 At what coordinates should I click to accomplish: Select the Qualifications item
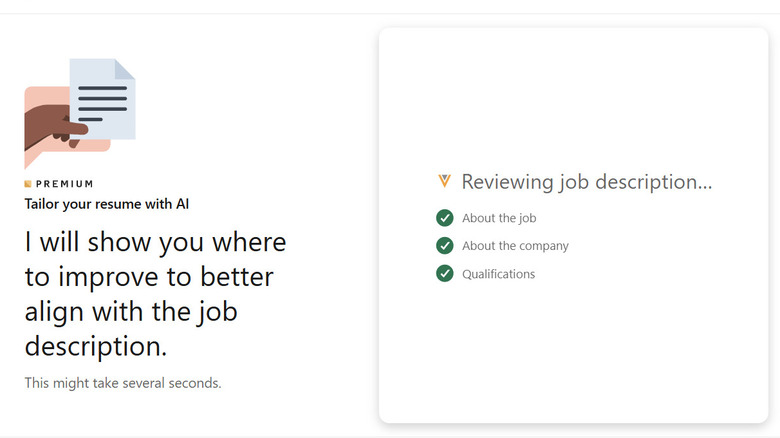(x=498, y=274)
